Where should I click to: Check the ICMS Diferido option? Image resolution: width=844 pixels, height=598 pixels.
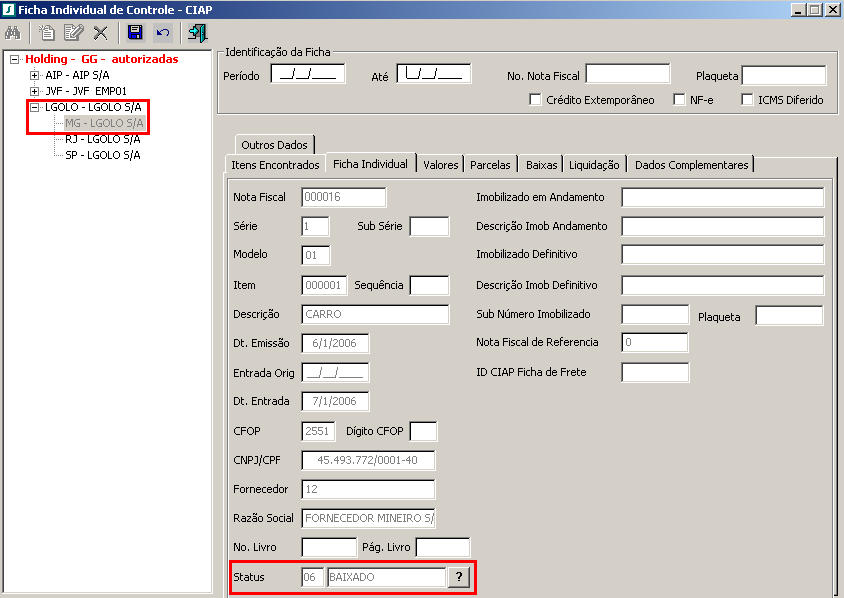748,100
